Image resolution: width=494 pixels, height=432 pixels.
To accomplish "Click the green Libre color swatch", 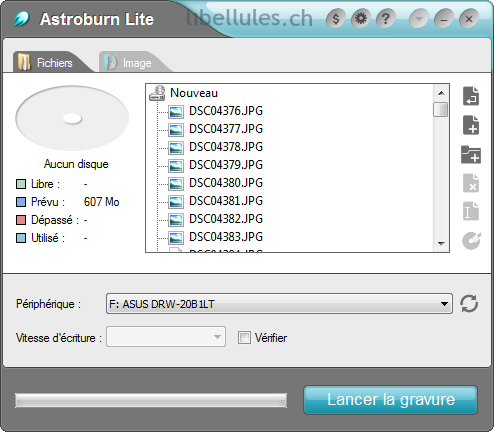I will tap(21, 184).
